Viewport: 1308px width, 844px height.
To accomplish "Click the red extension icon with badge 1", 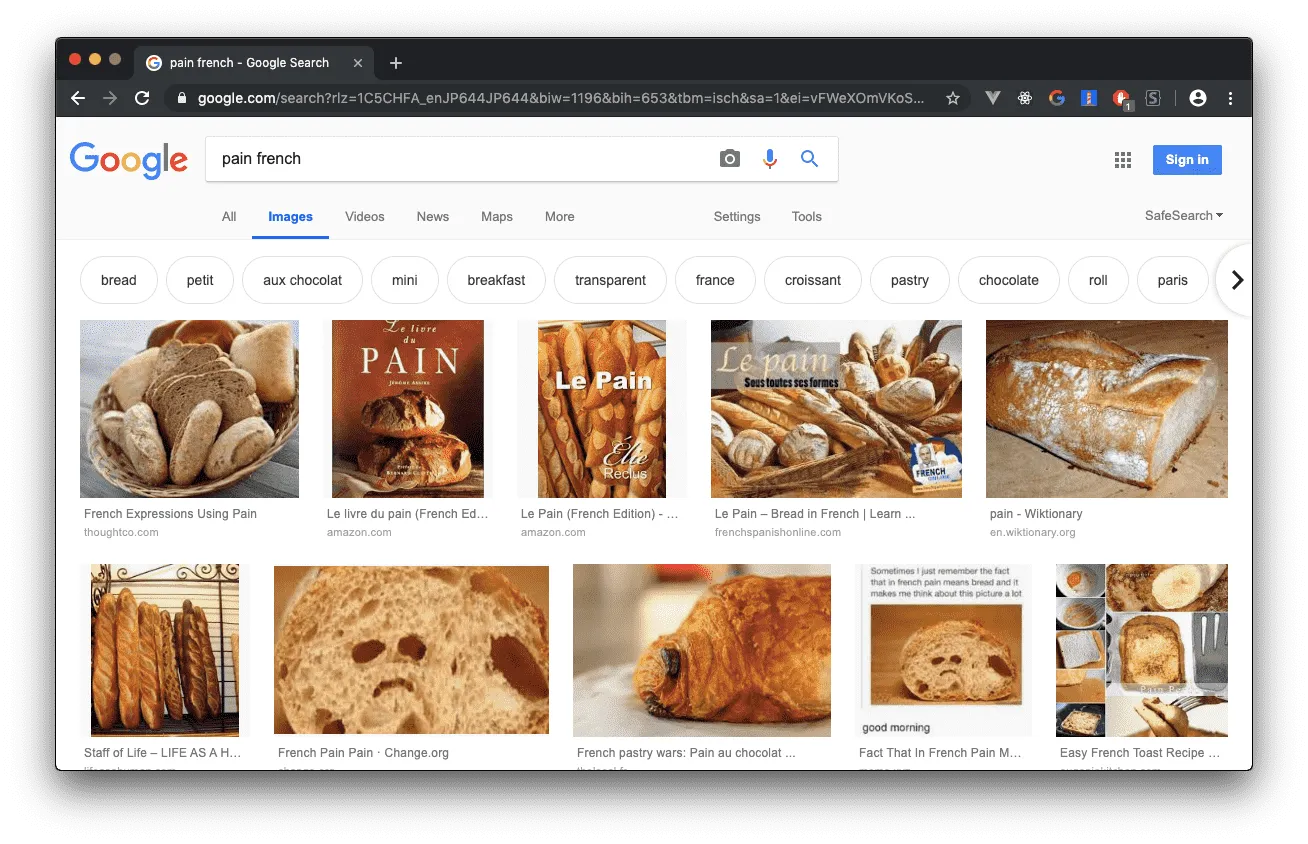I will click(1121, 98).
